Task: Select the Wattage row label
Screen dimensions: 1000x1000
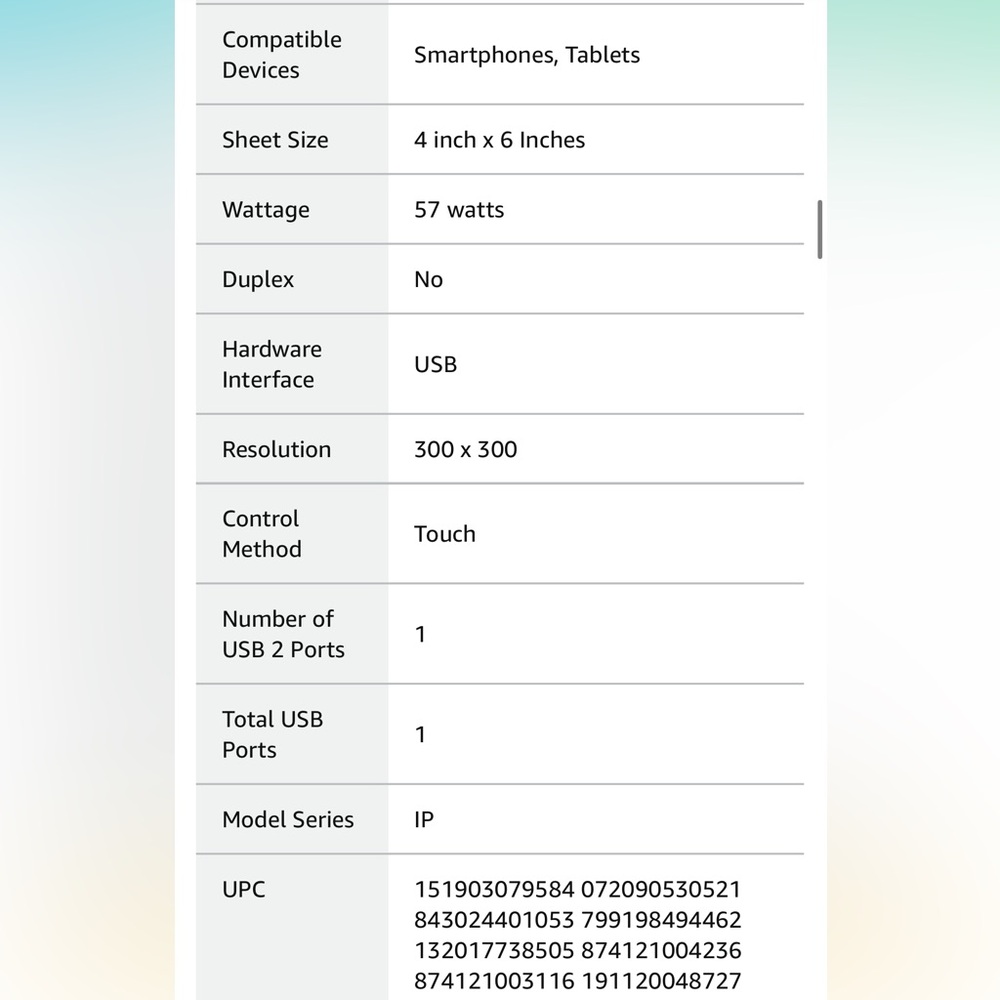Action: point(266,210)
